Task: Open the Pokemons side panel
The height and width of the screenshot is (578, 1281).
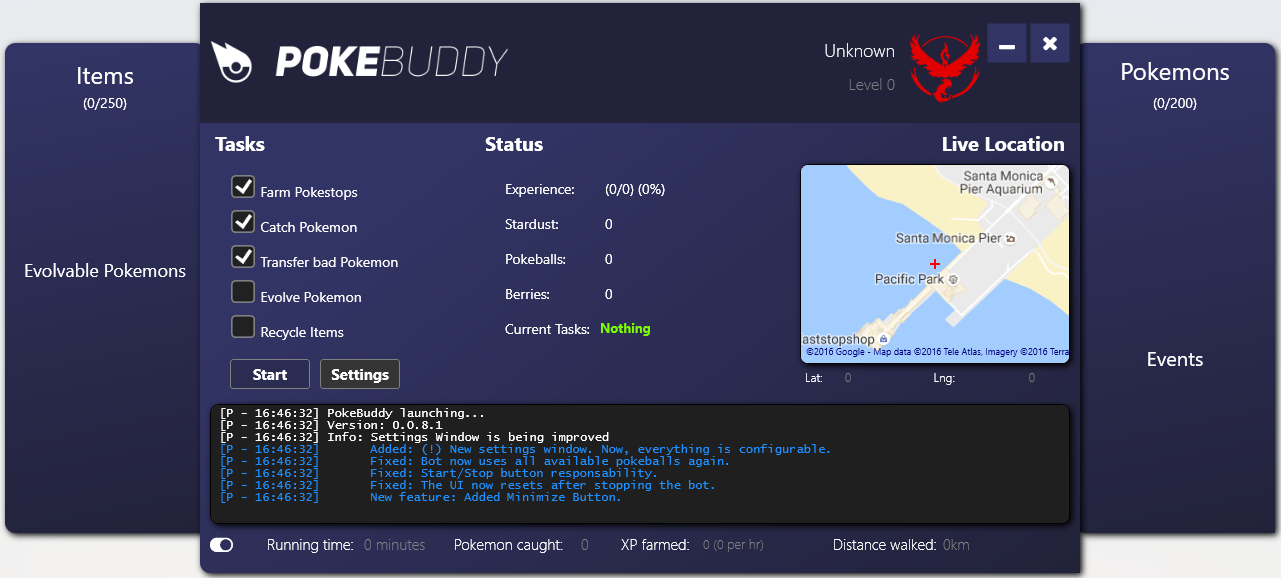Action: click(1175, 72)
